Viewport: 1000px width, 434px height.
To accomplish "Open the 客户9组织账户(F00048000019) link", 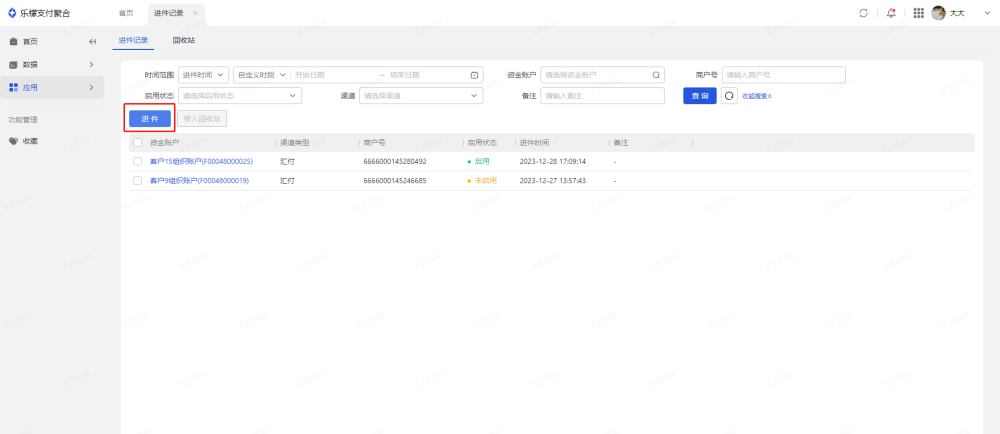I will tap(199, 180).
